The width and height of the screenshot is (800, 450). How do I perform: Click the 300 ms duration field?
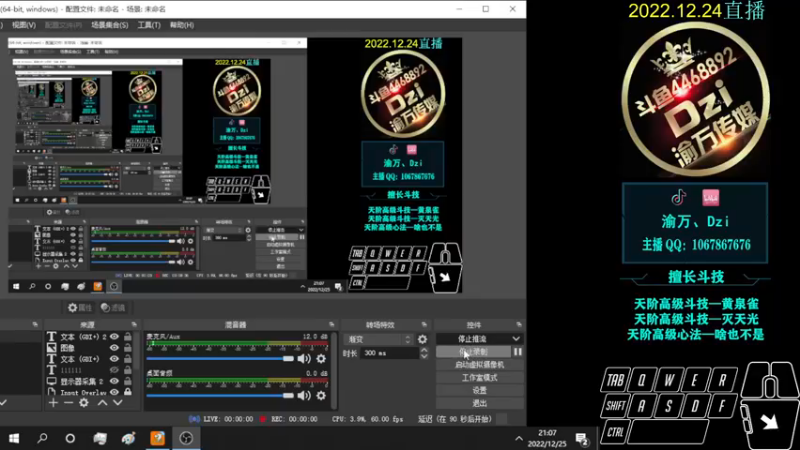click(390, 353)
